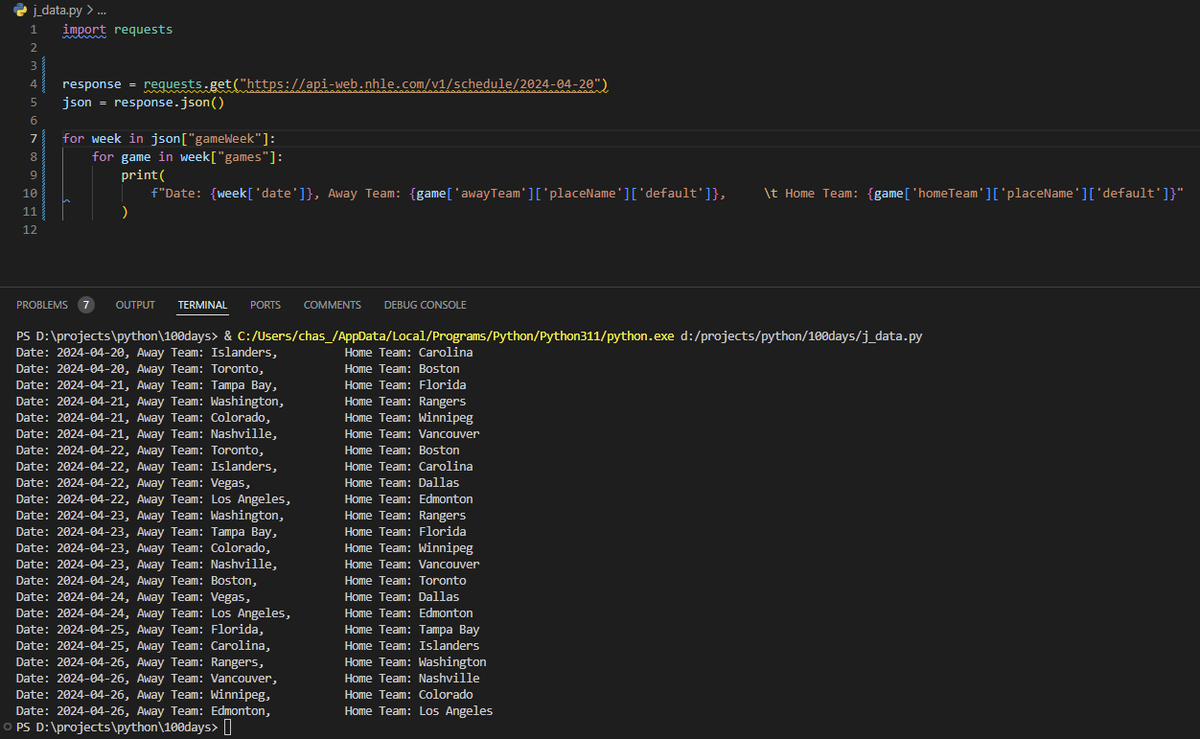The height and width of the screenshot is (739, 1200).
Task: Click line number 1 in the gutter
Action: coord(33,30)
